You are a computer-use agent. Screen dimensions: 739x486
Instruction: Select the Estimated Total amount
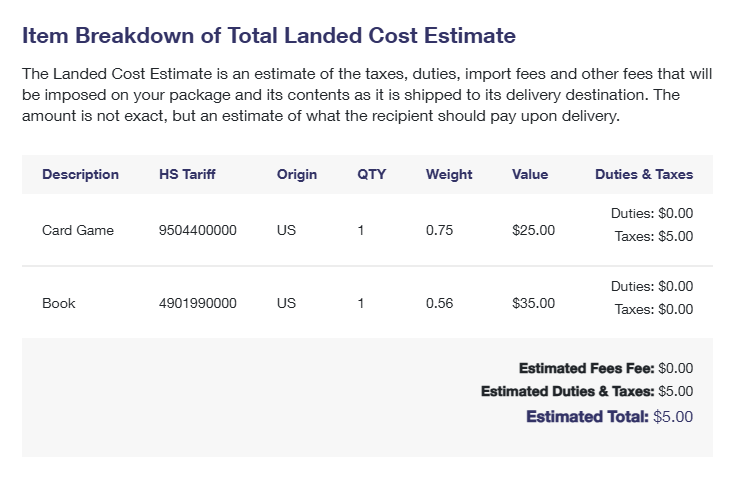tap(672, 416)
